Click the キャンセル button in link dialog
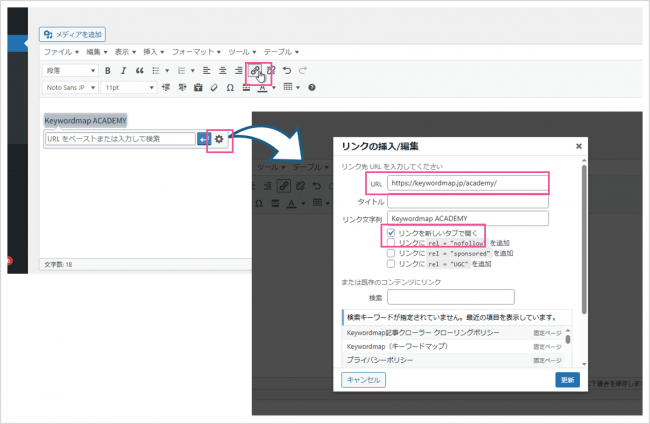Image resolution: width=650 pixels, height=424 pixels. pos(364,380)
